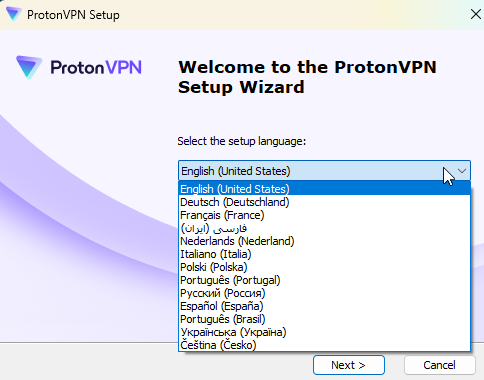Click the Next > button
This screenshot has width=484, height=380.
pyautogui.click(x=349, y=365)
